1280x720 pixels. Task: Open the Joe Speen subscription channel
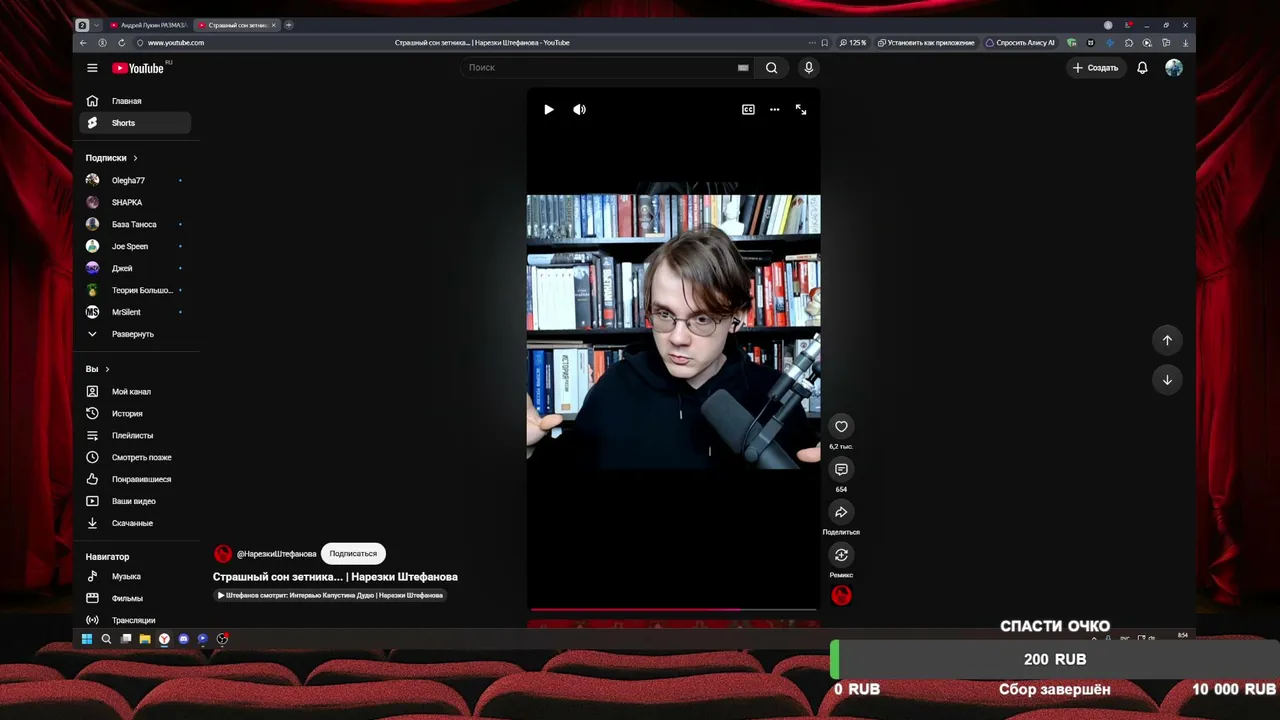pos(136,246)
